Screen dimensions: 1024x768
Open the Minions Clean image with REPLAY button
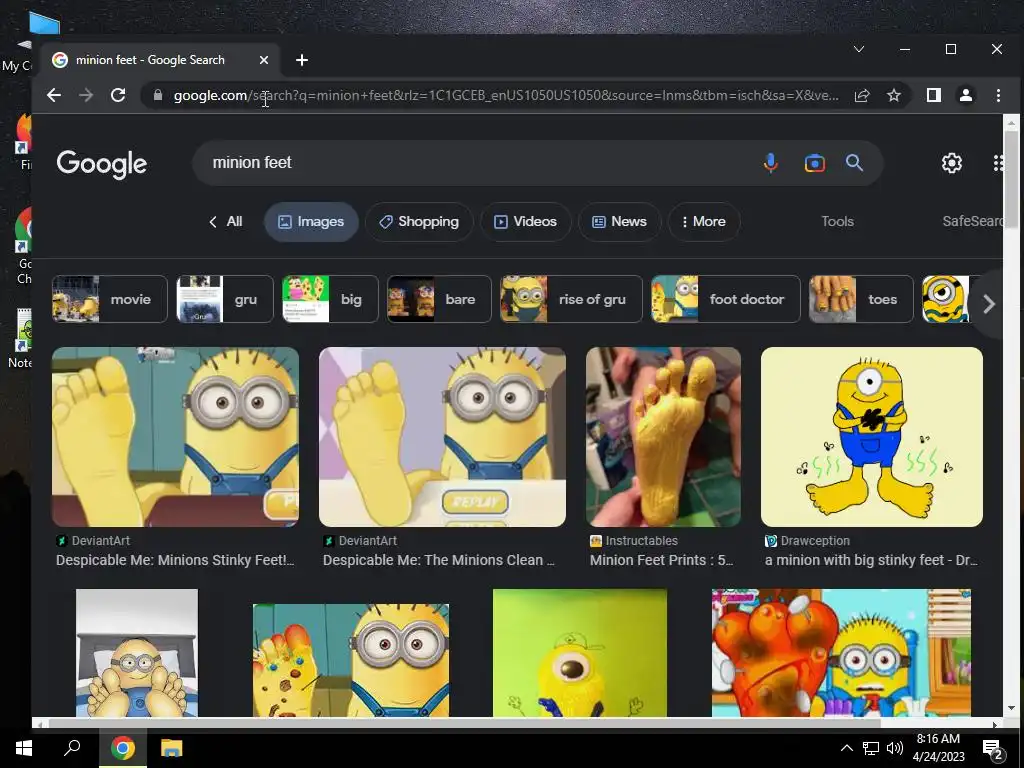[442, 437]
